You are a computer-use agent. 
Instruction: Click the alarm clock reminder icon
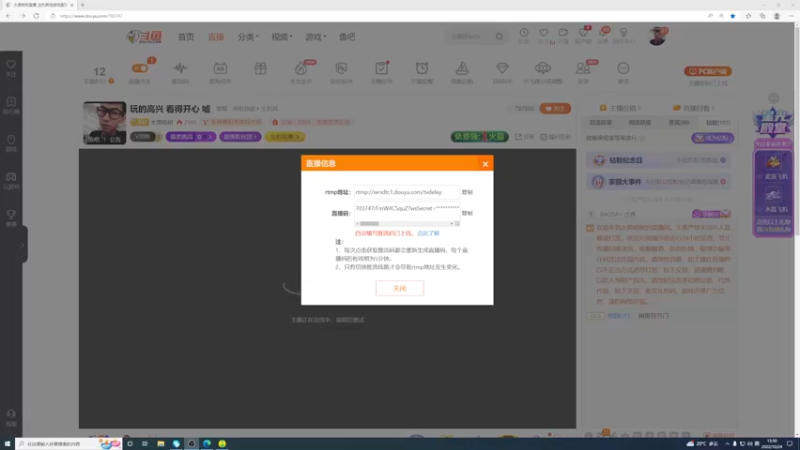click(422, 68)
